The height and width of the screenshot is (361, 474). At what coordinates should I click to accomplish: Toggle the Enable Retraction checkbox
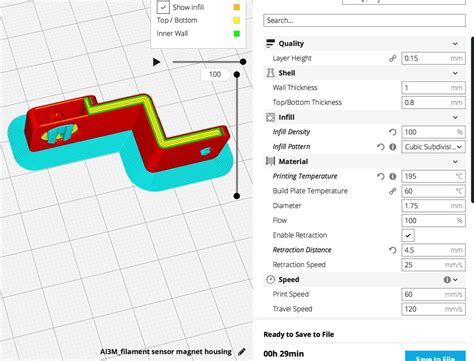coord(408,235)
